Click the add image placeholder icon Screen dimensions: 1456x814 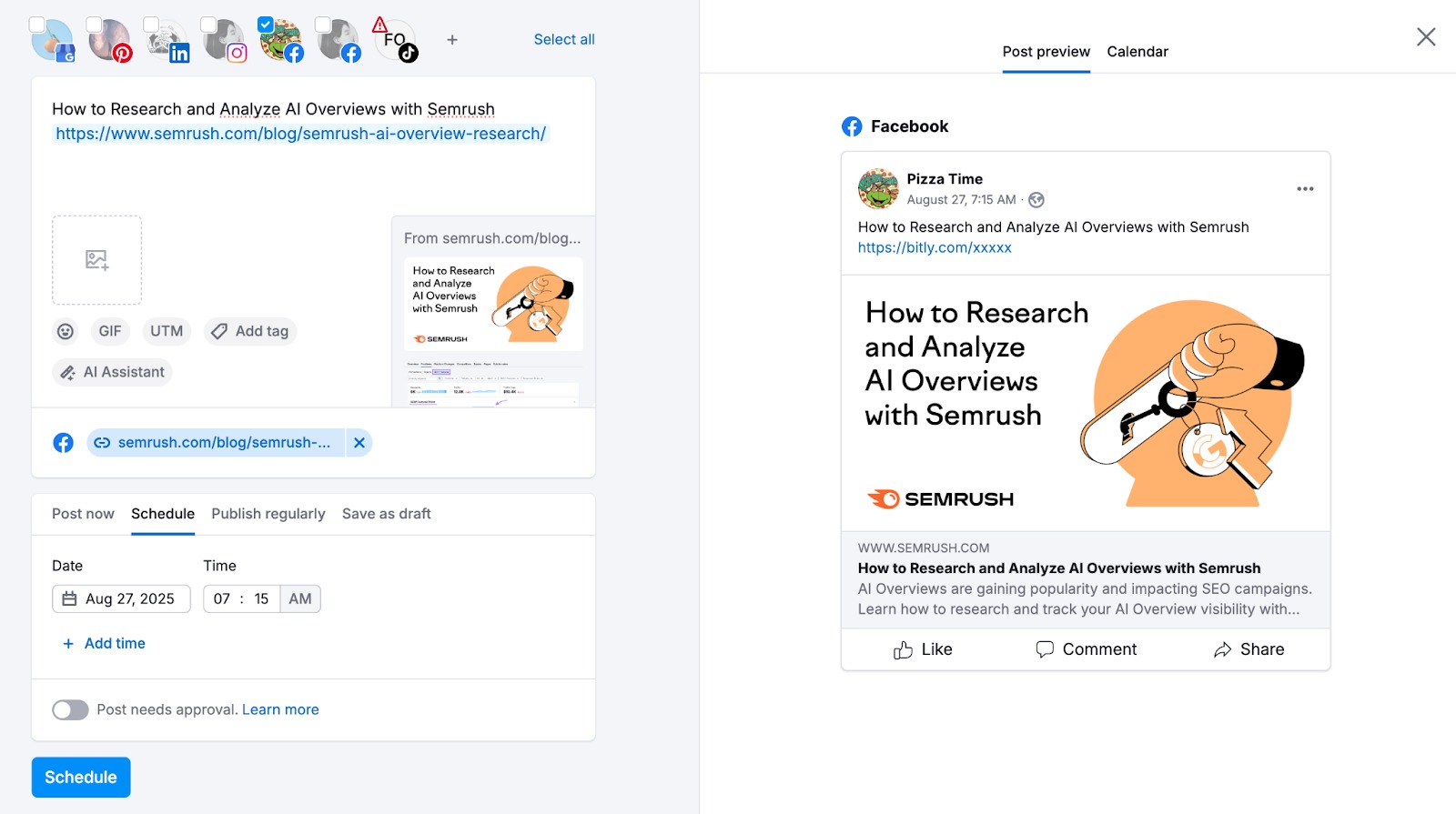(96, 260)
